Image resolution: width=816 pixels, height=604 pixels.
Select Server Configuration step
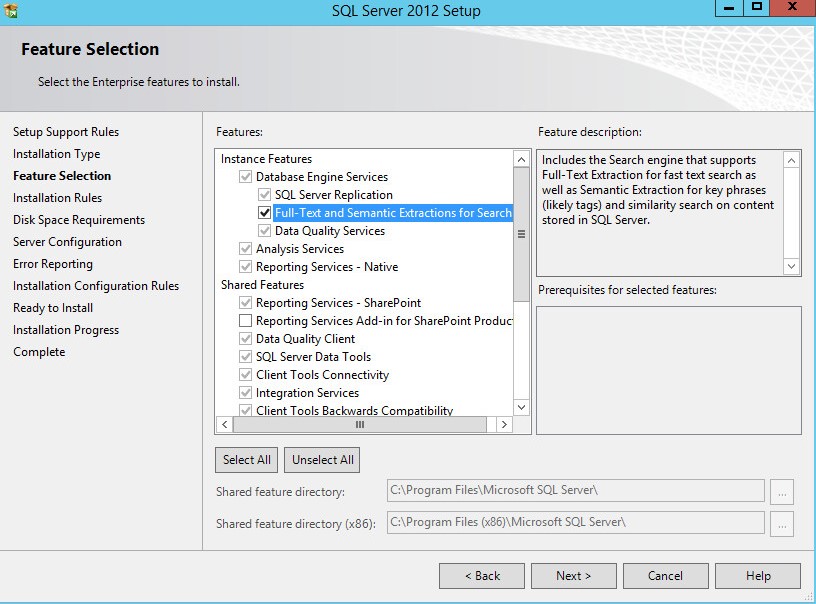pos(67,242)
